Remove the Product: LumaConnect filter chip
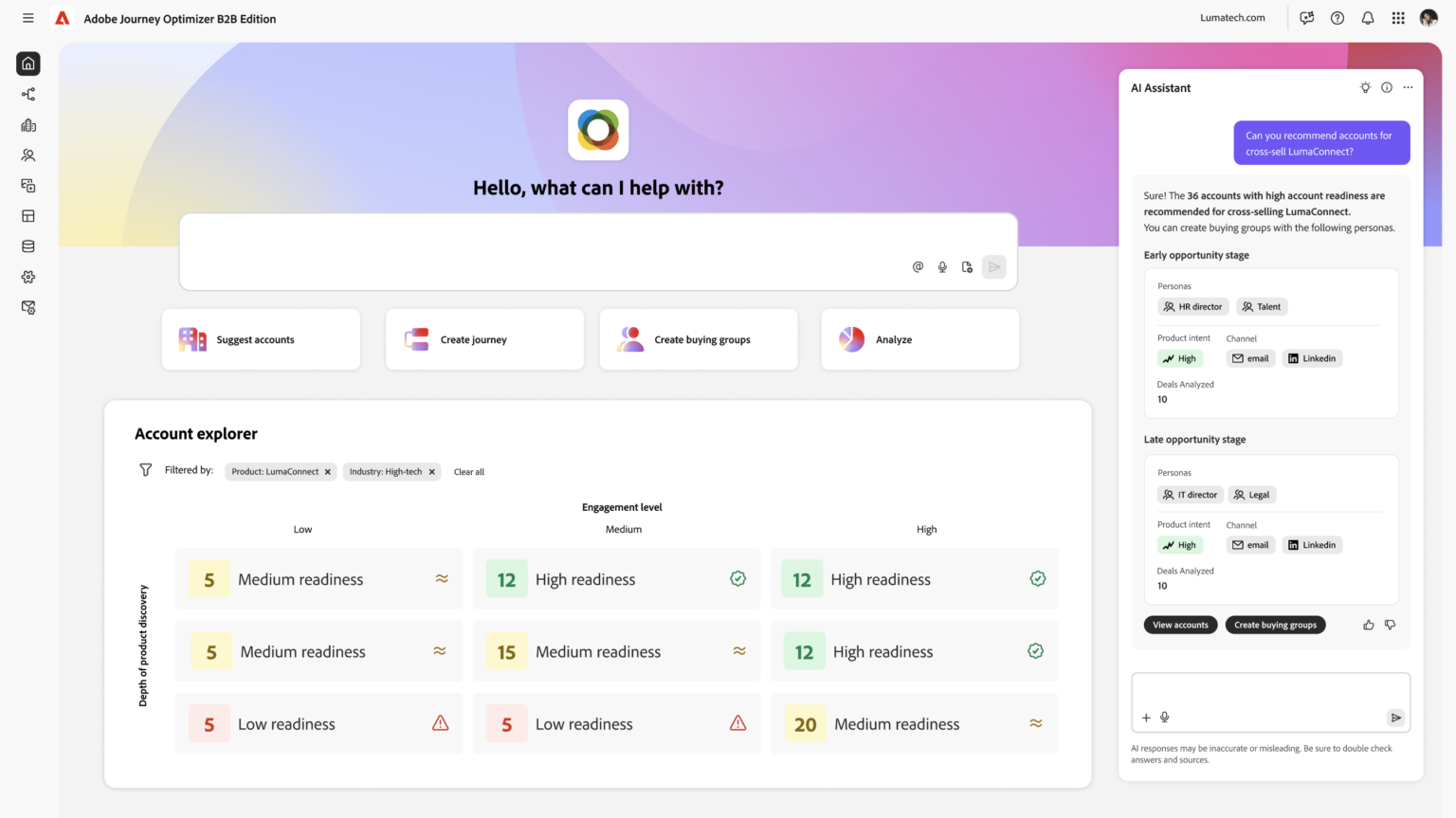 pos(328,472)
